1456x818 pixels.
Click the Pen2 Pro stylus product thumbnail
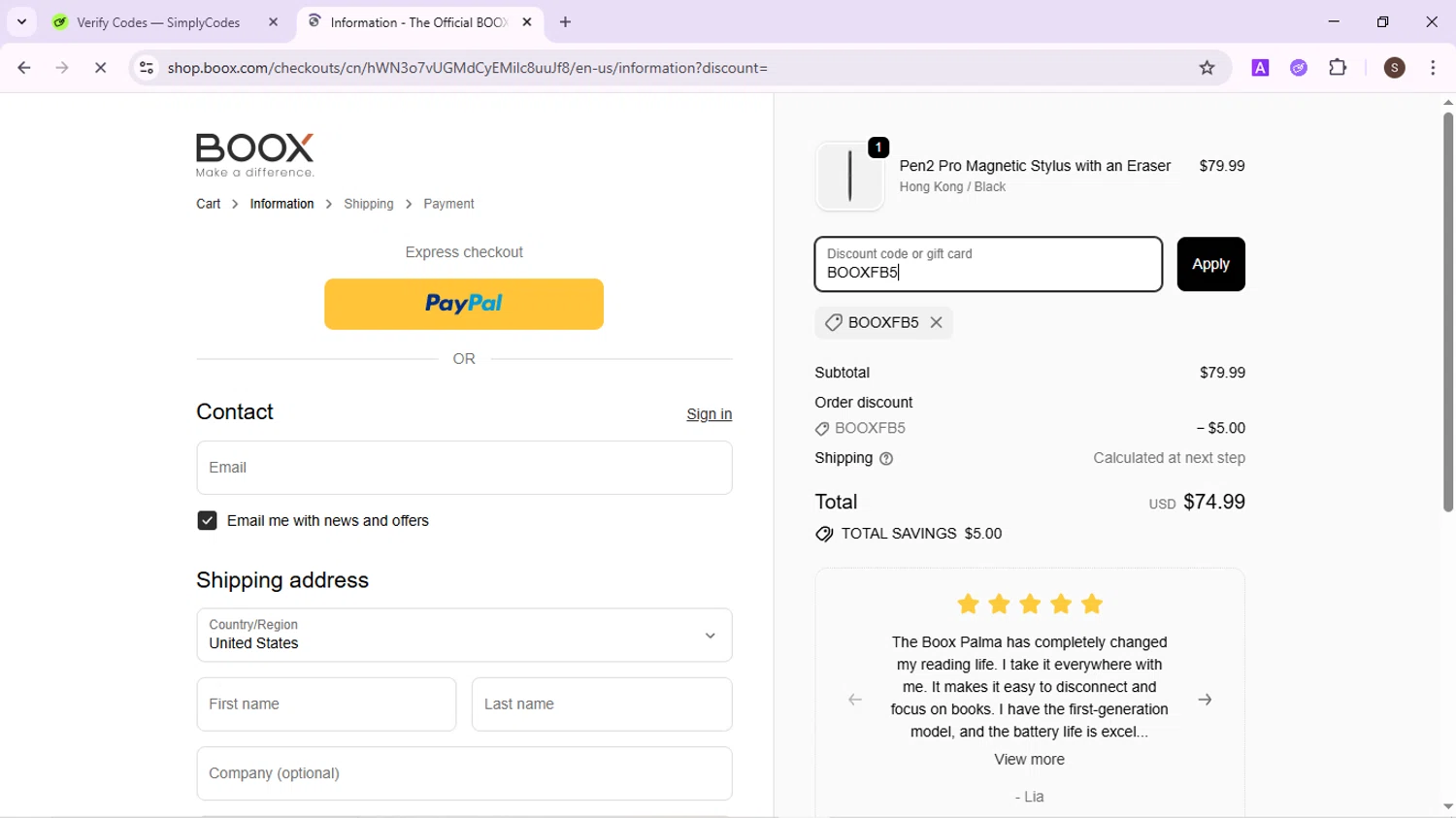tap(849, 177)
